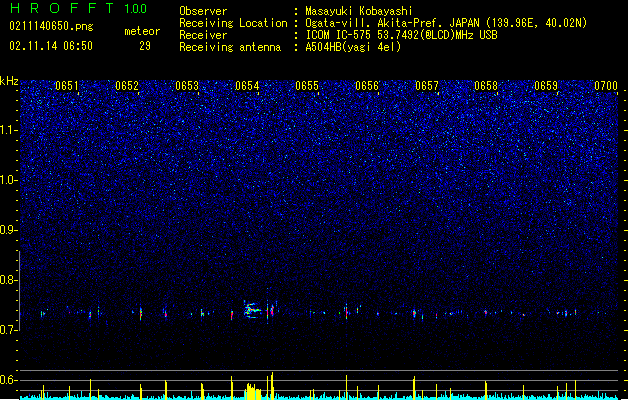Screen dimensions: 629x400
Task: Click the Receiving Location label
Action: [233, 23]
